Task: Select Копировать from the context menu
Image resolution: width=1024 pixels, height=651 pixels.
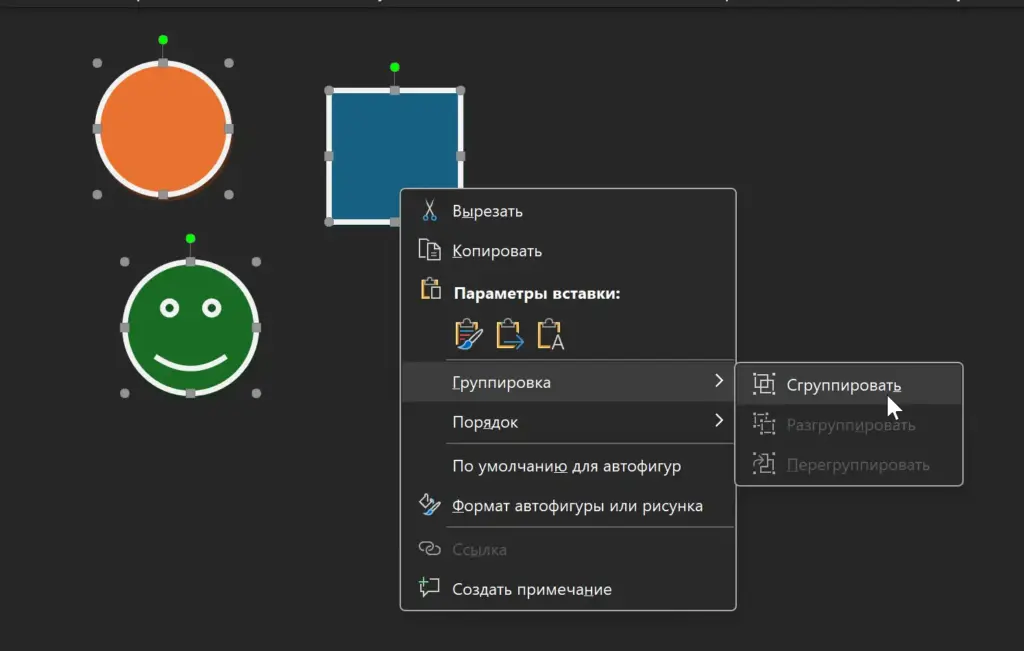Action: click(x=568, y=251)
